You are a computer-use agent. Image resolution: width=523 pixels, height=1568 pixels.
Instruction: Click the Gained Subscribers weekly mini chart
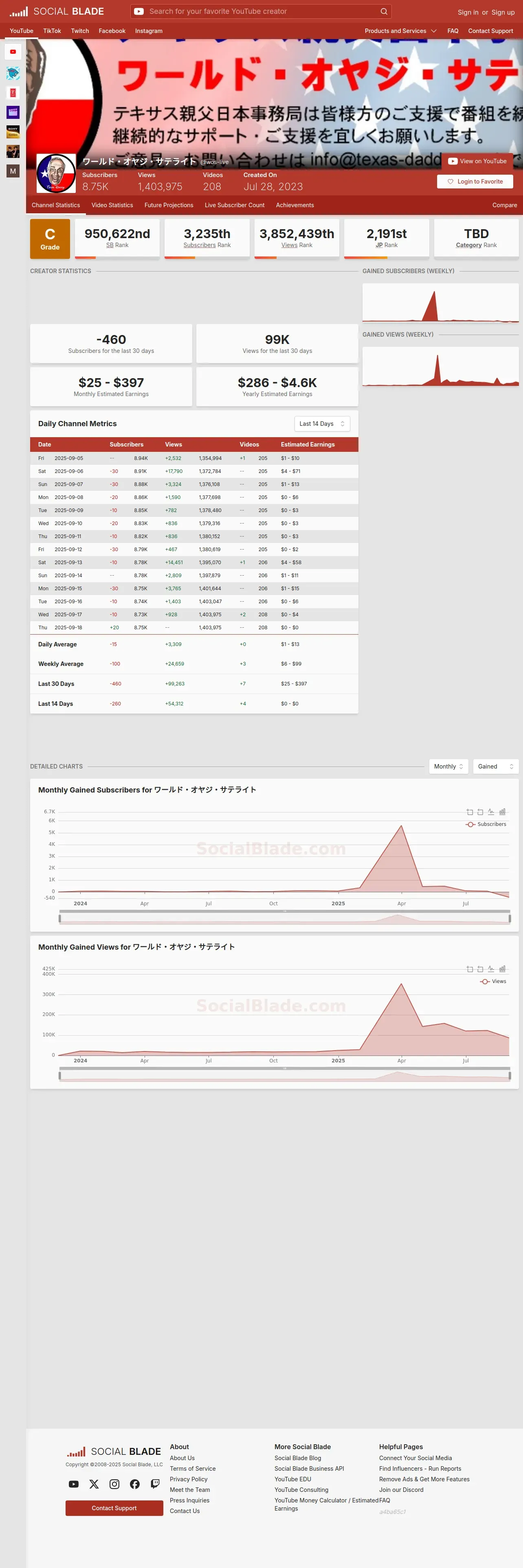441,302
